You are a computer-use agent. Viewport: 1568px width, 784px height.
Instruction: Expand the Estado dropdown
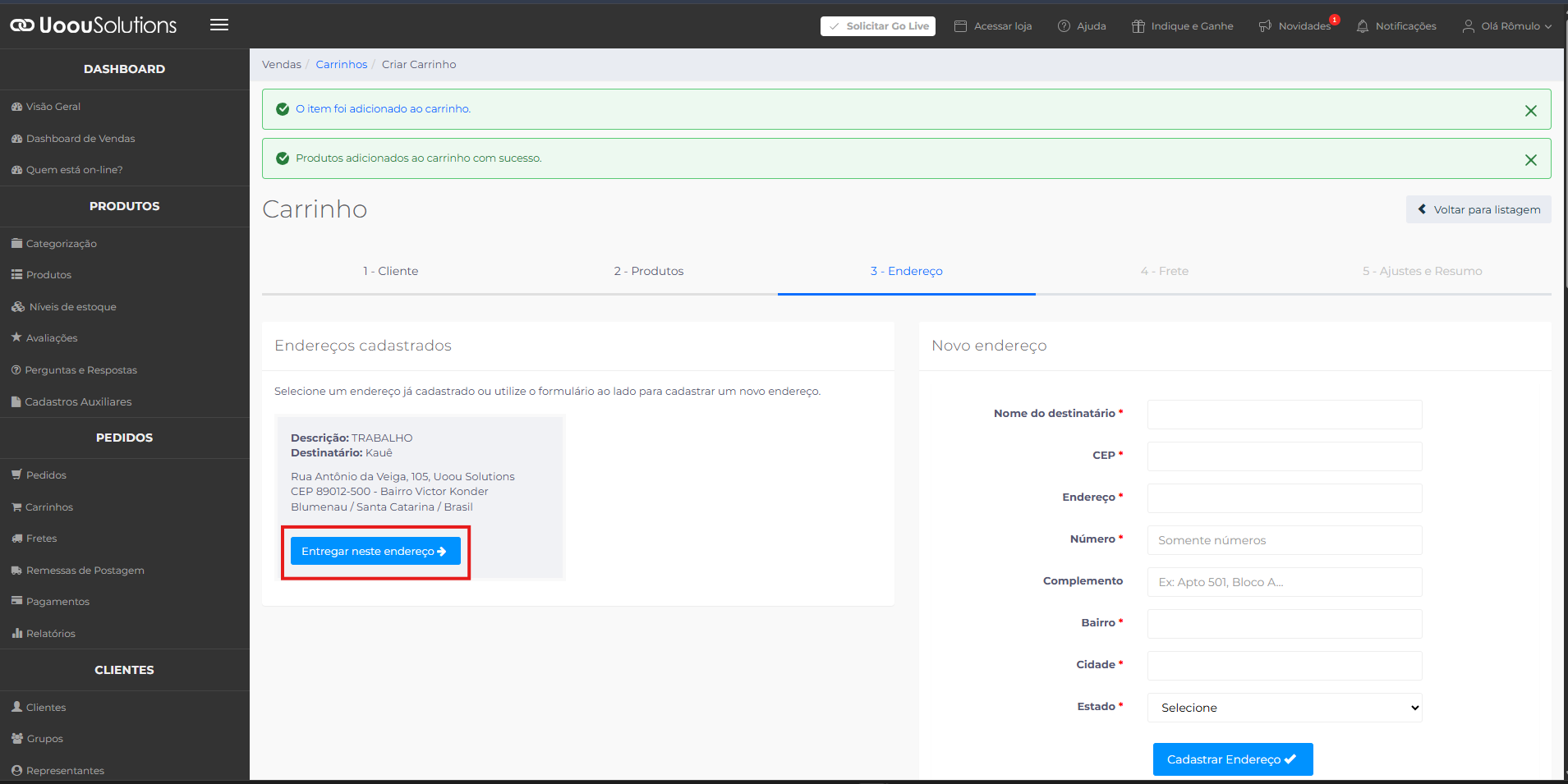point(1284,708)
